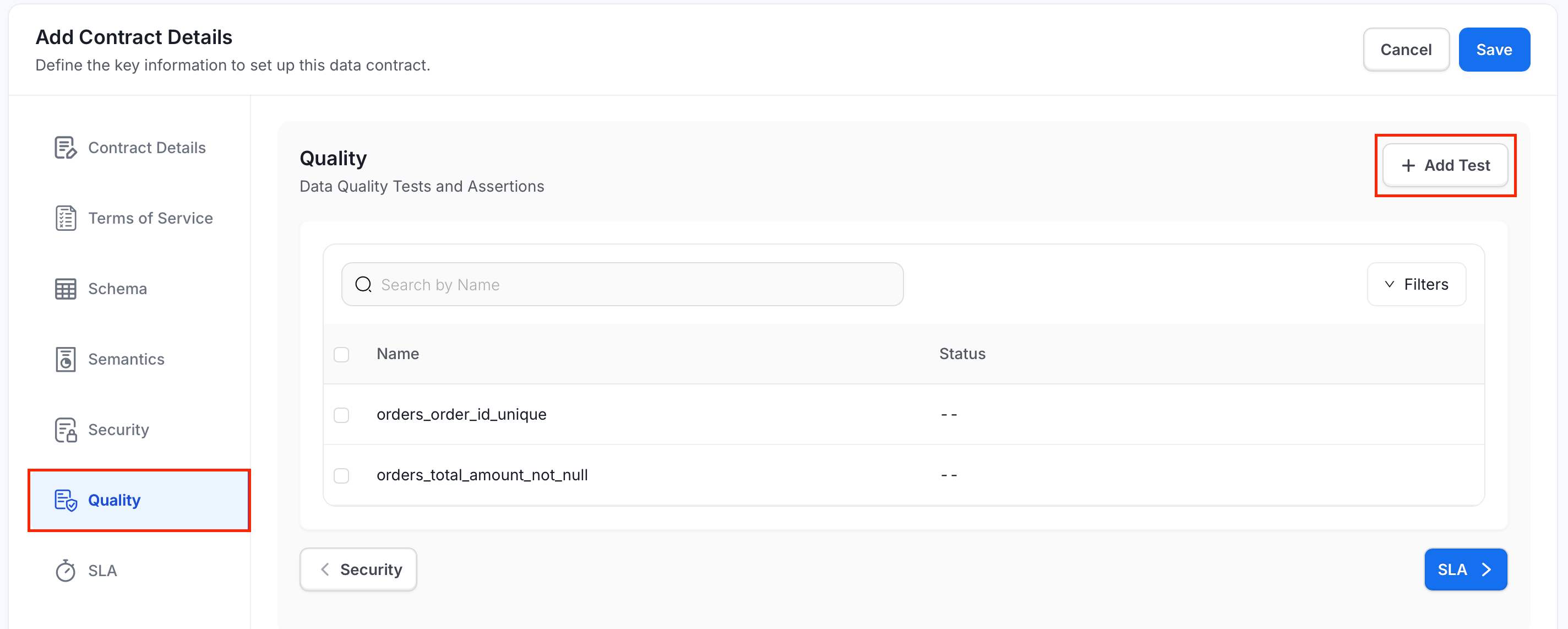
Task: Open the Contract Details tab
Action: tap(139, 148)
